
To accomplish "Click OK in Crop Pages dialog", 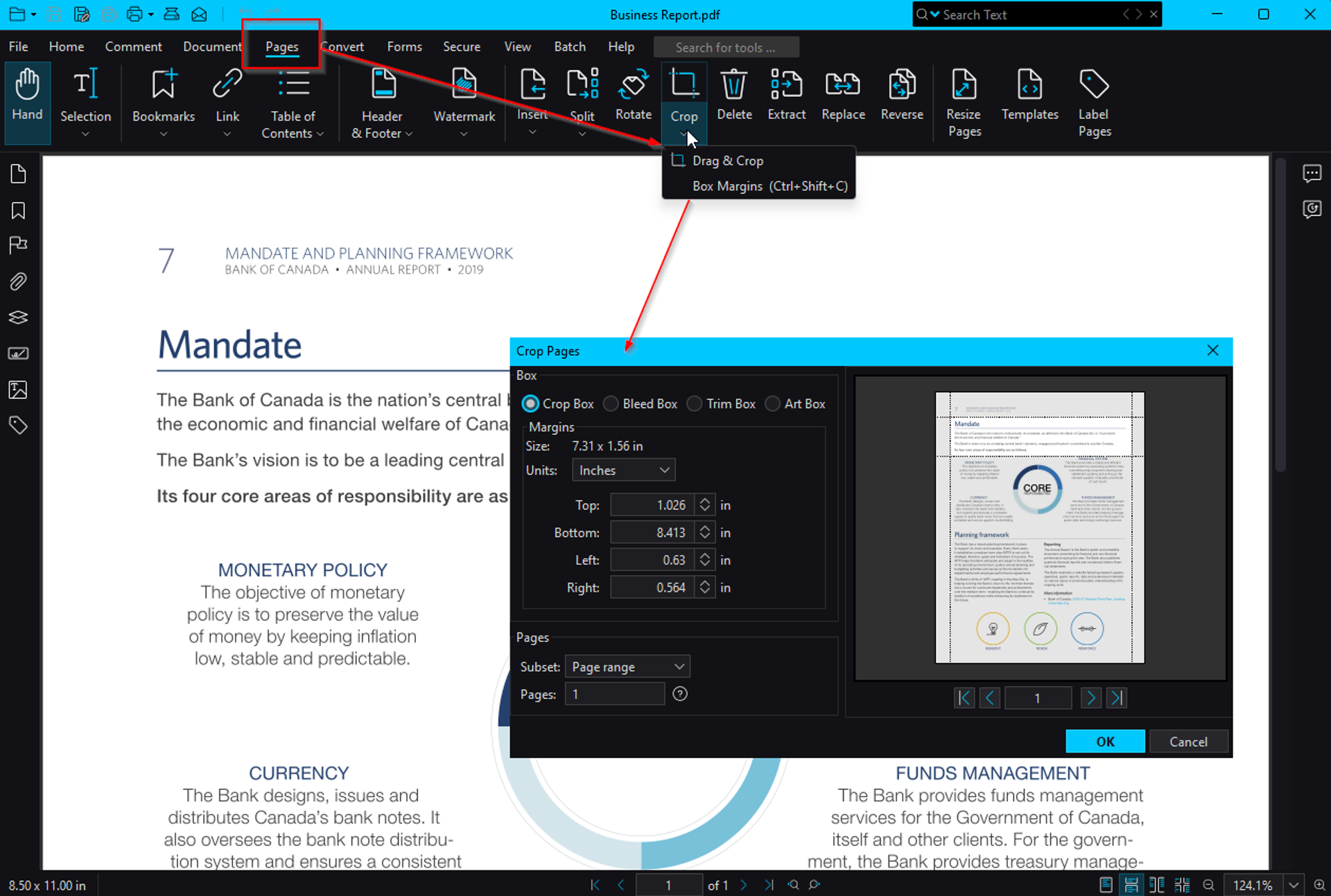I will point(1105,741).
